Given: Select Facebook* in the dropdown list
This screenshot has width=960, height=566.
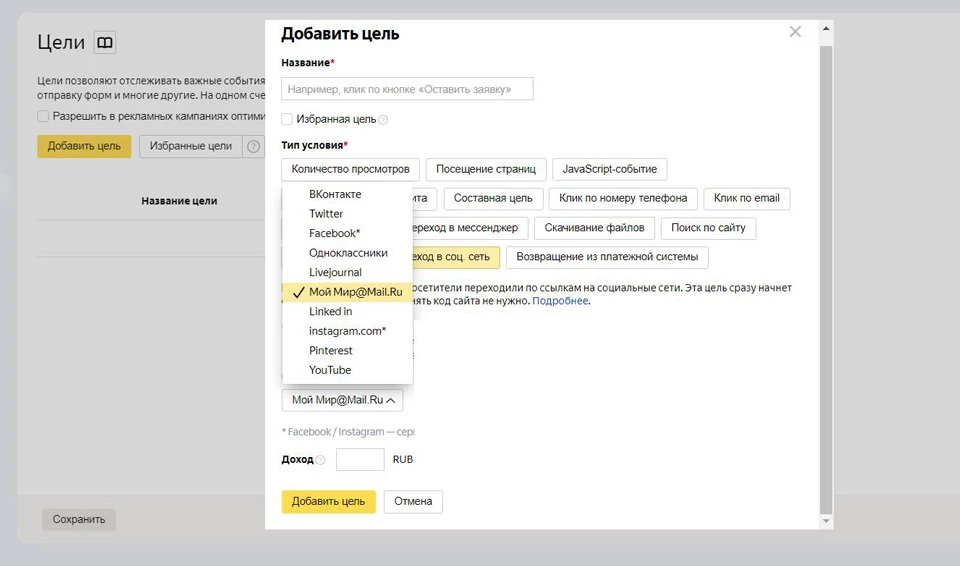Looking at the screenshot, I should (x=347, y=233).
